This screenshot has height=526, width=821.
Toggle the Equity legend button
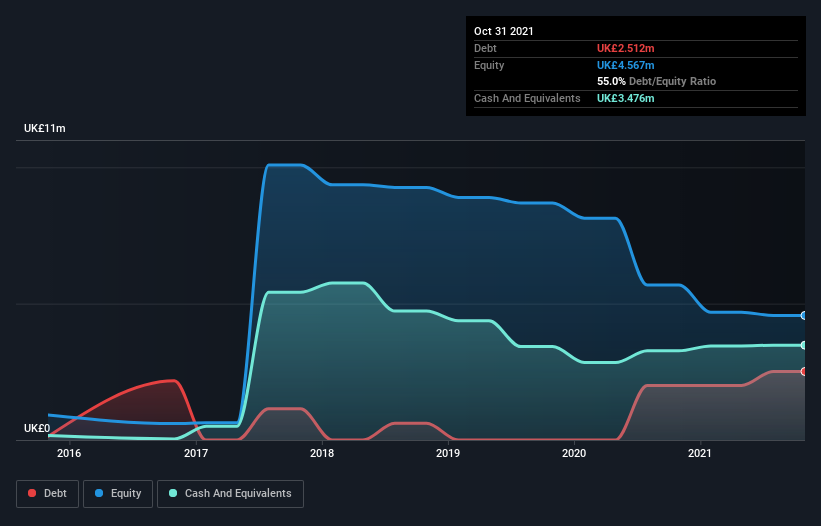click(x=118, y=494)
